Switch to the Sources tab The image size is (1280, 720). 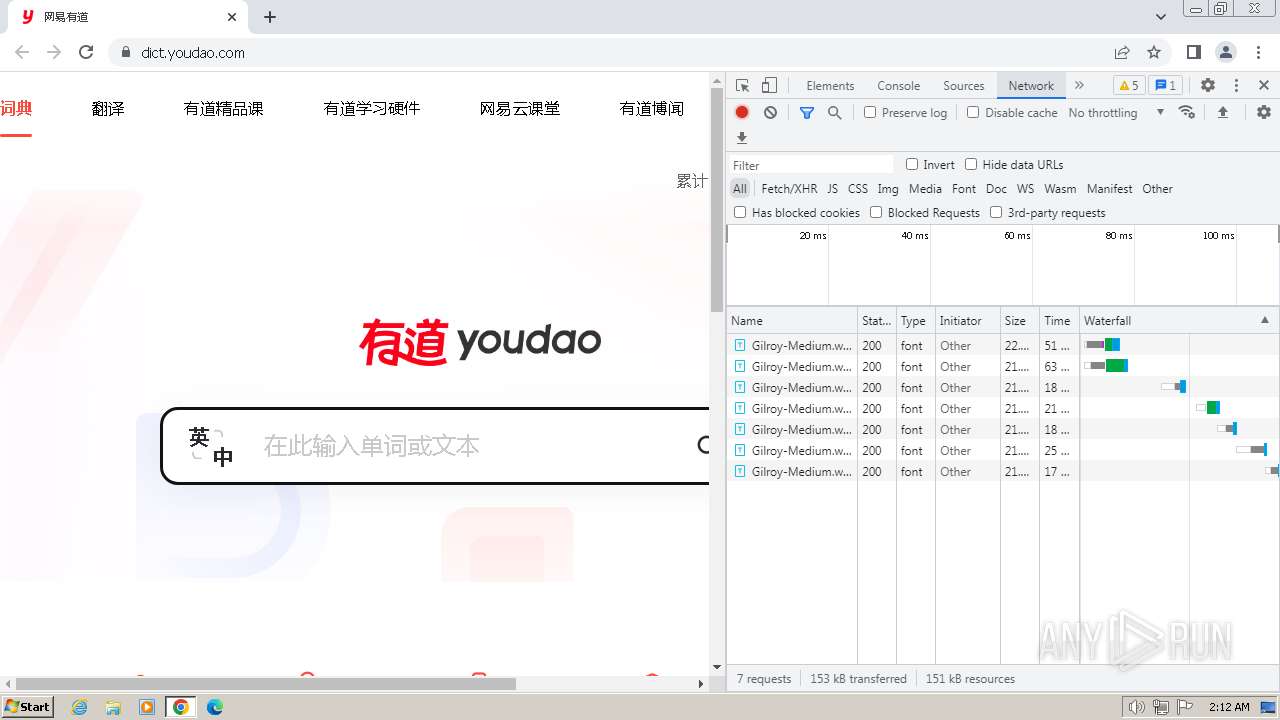pyautogui.click(x=963, y=86)
